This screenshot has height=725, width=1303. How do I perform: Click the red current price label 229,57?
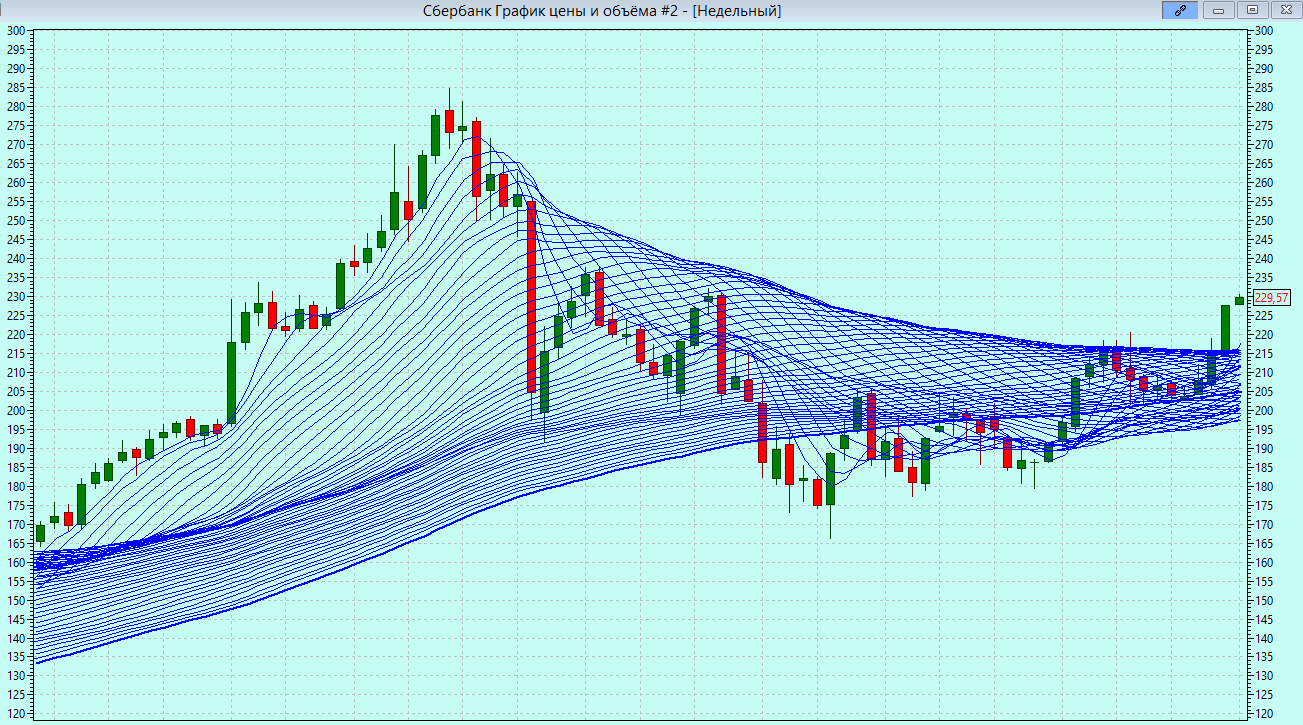point(1272,298)
